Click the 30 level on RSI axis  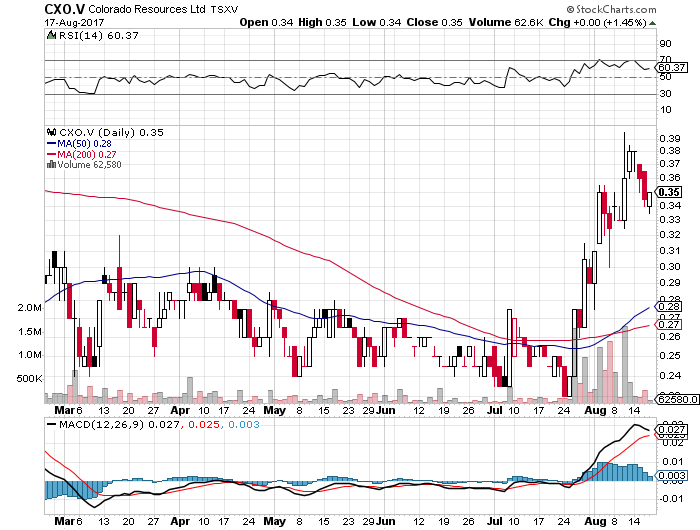coord(665,94)
